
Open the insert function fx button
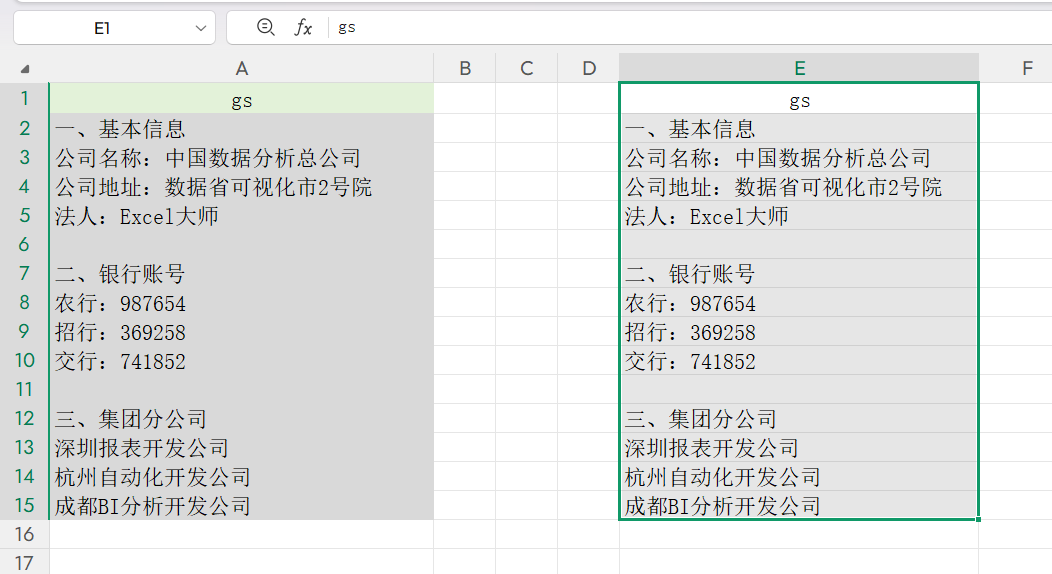point(303,27)
